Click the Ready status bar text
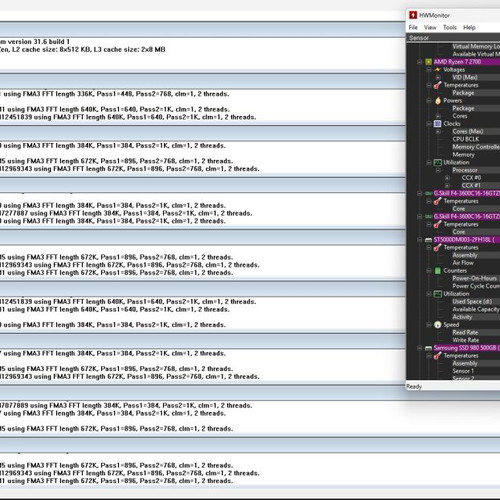The image size is (500, 500). [x=414, y=386]
